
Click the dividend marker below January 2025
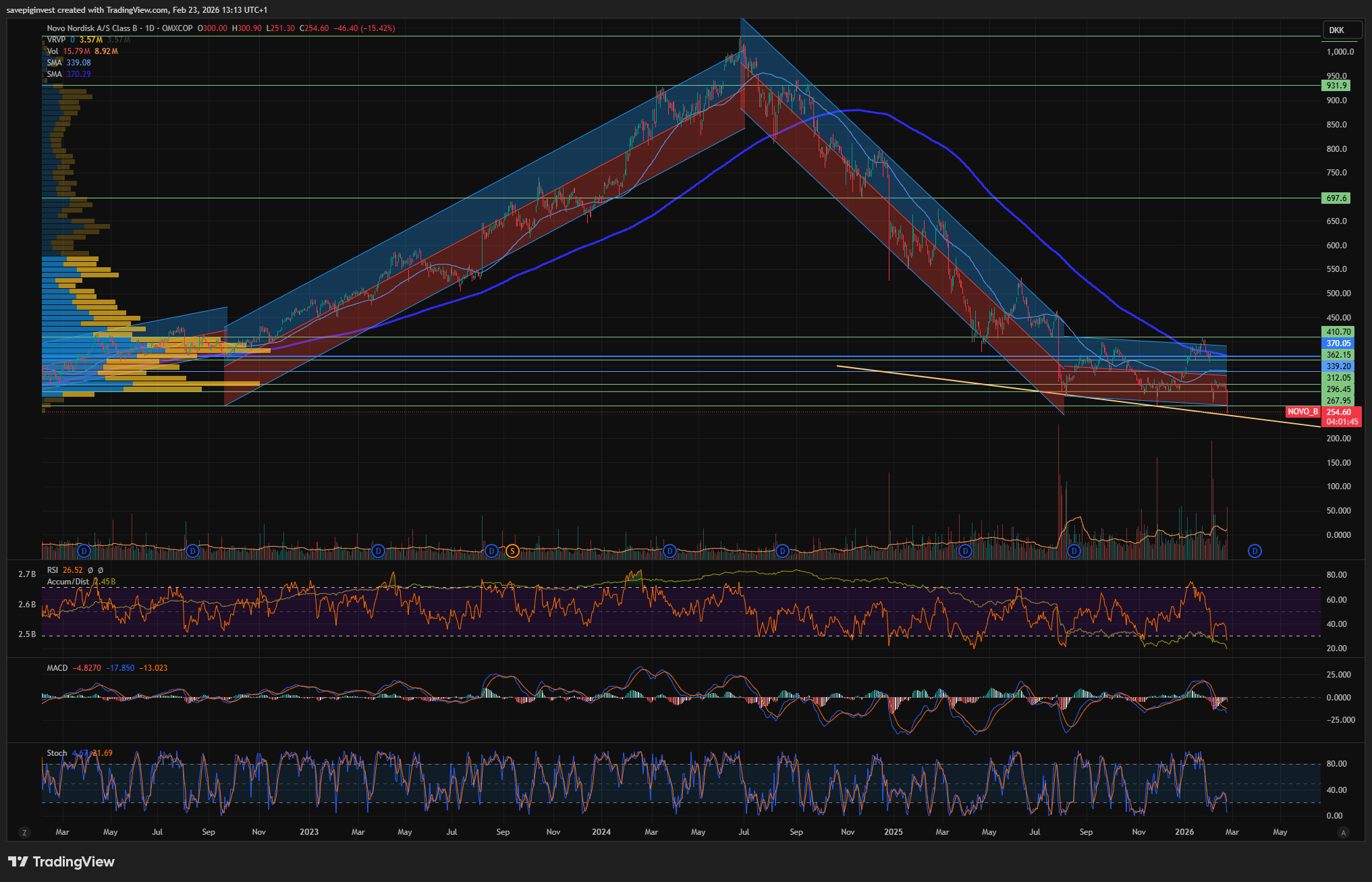click(966, 551)
